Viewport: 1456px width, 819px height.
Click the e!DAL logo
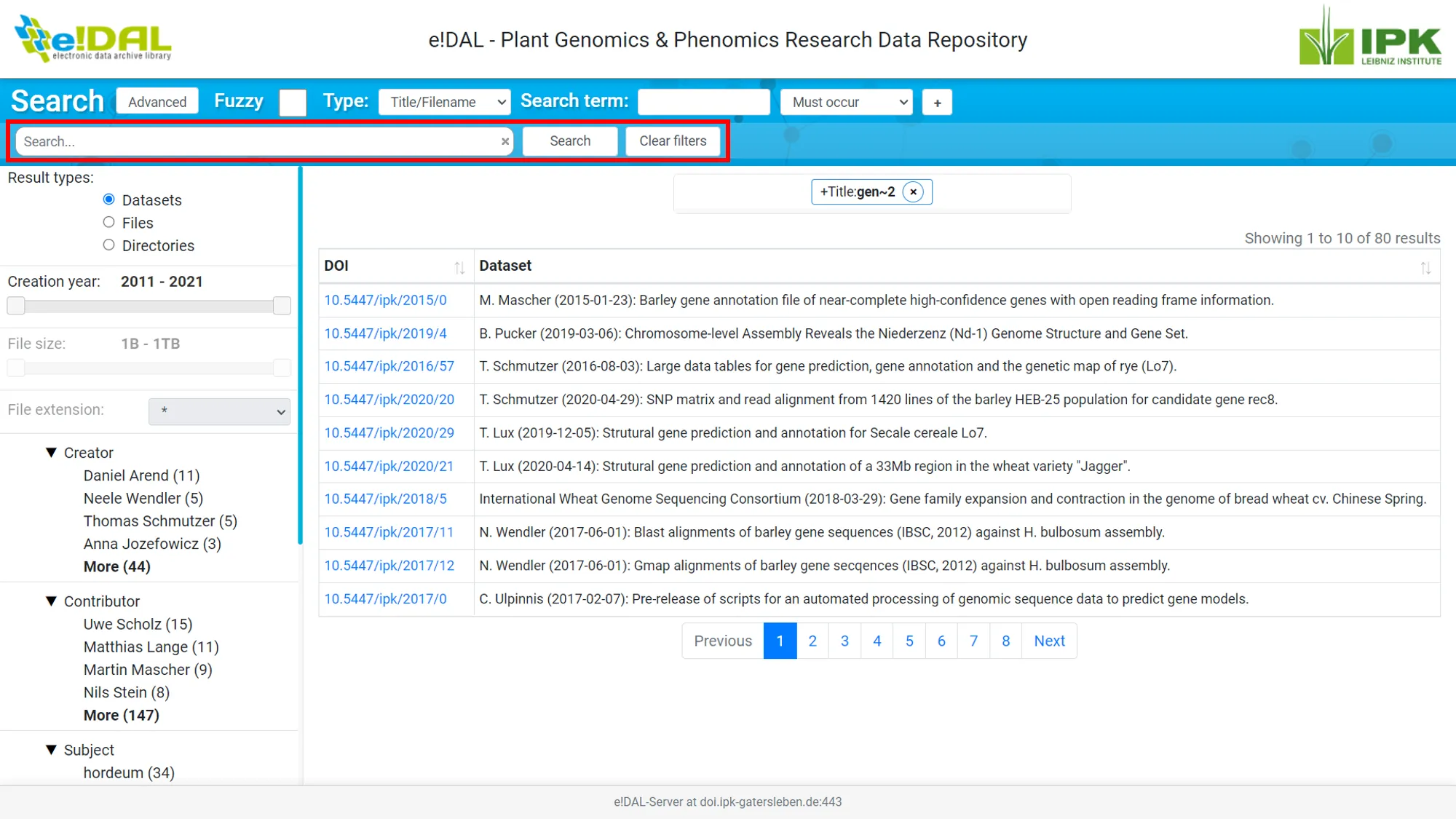point(93,39)
